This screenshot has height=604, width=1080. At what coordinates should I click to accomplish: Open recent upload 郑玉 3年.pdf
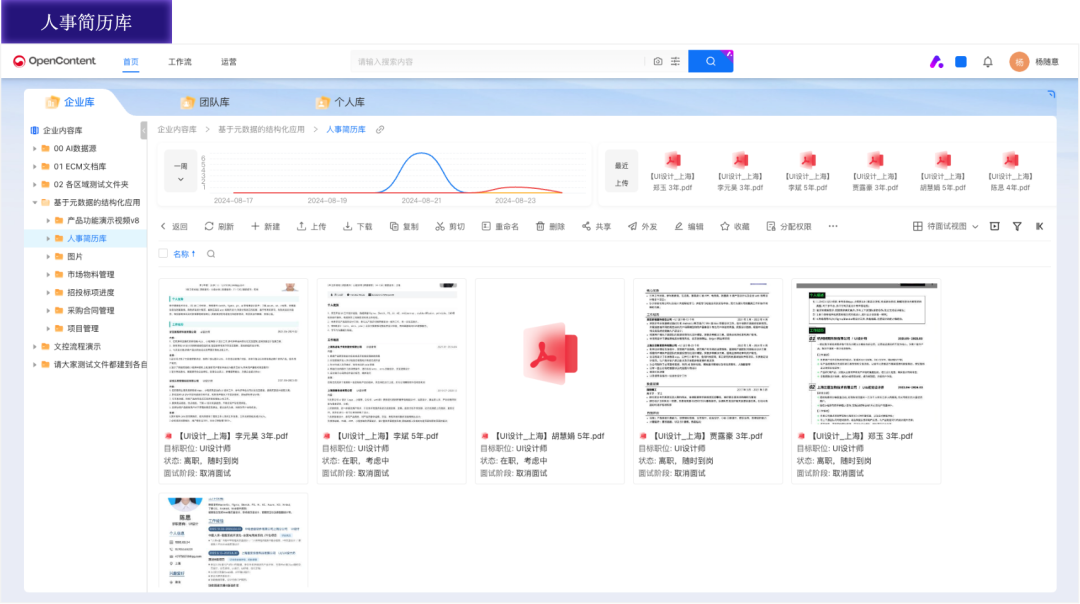(672, 172)
